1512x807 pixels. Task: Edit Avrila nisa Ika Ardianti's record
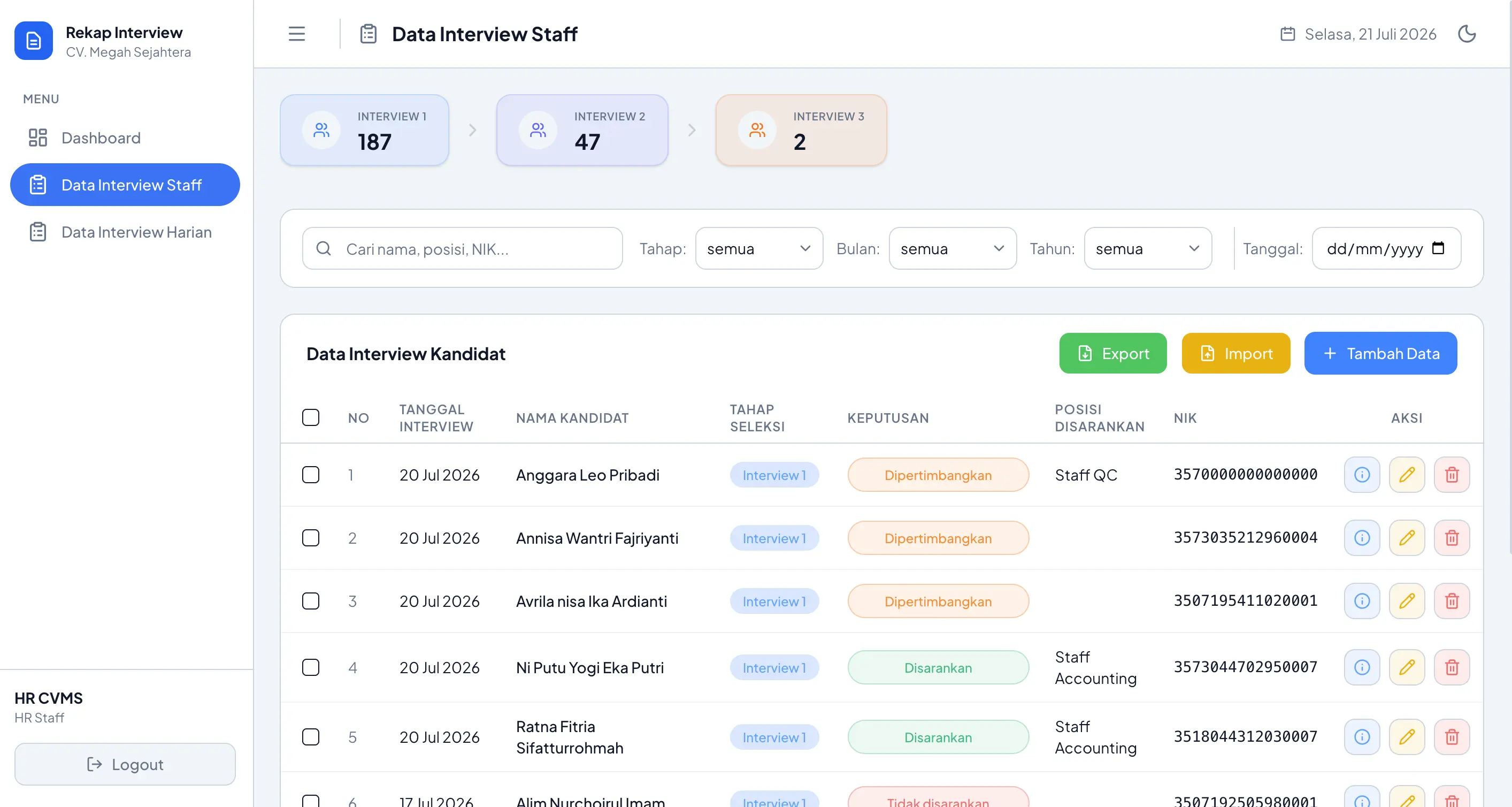pos(1406,601)
